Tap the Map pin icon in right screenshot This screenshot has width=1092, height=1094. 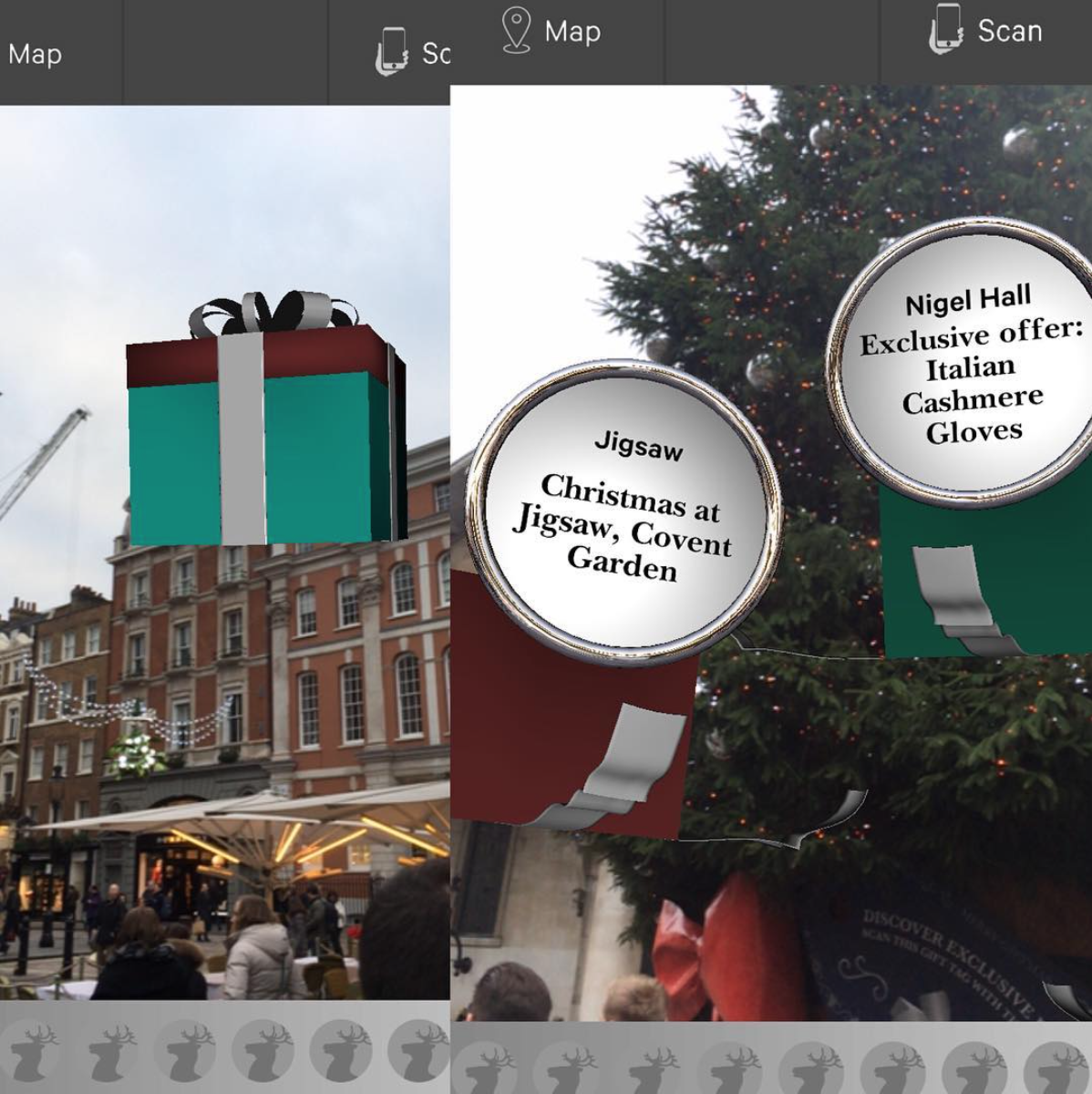[x=516, y=31]
